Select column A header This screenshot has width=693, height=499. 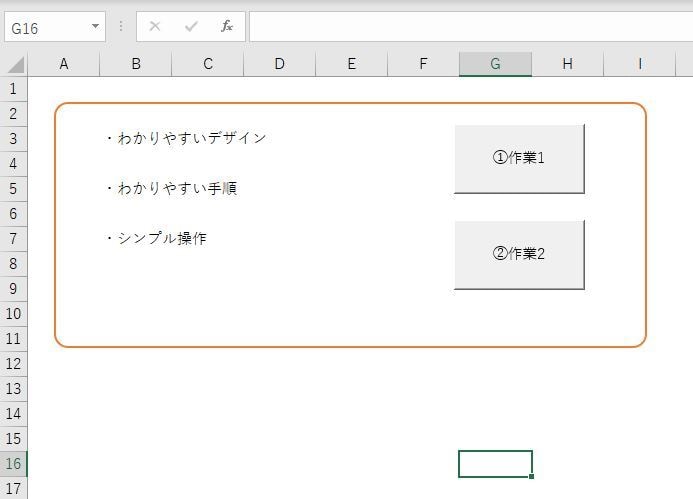coord(64,64)
